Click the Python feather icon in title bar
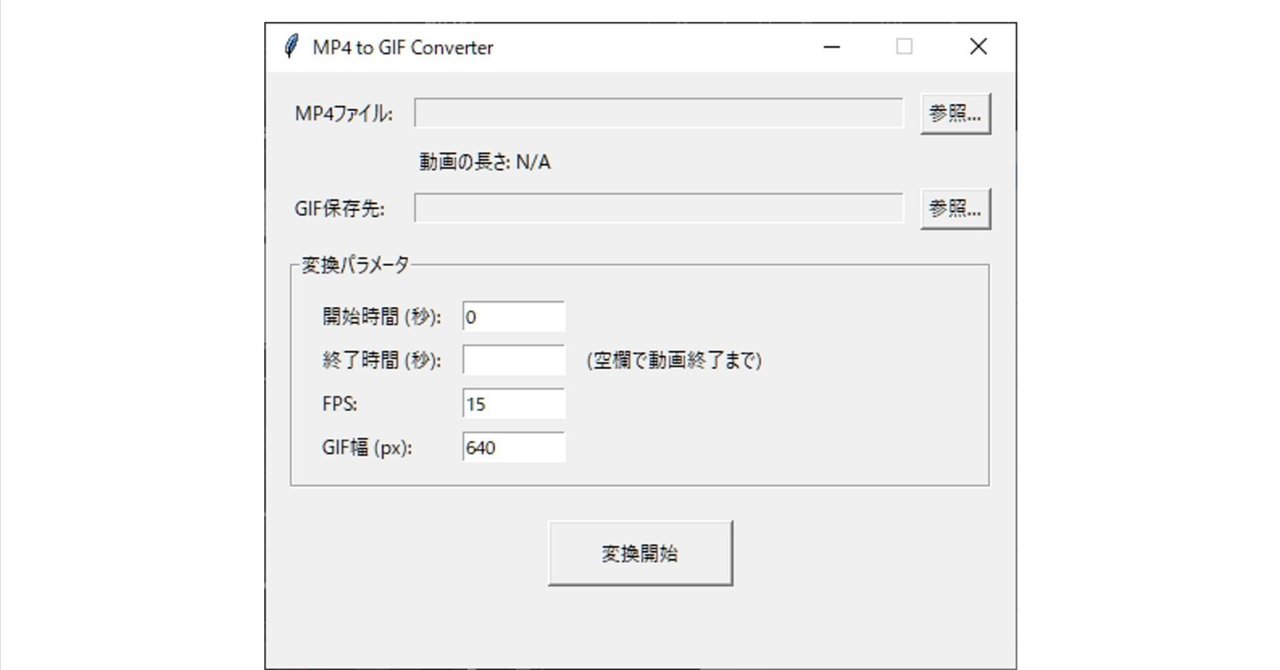The image size is (1280, 670). coord(292,45)
